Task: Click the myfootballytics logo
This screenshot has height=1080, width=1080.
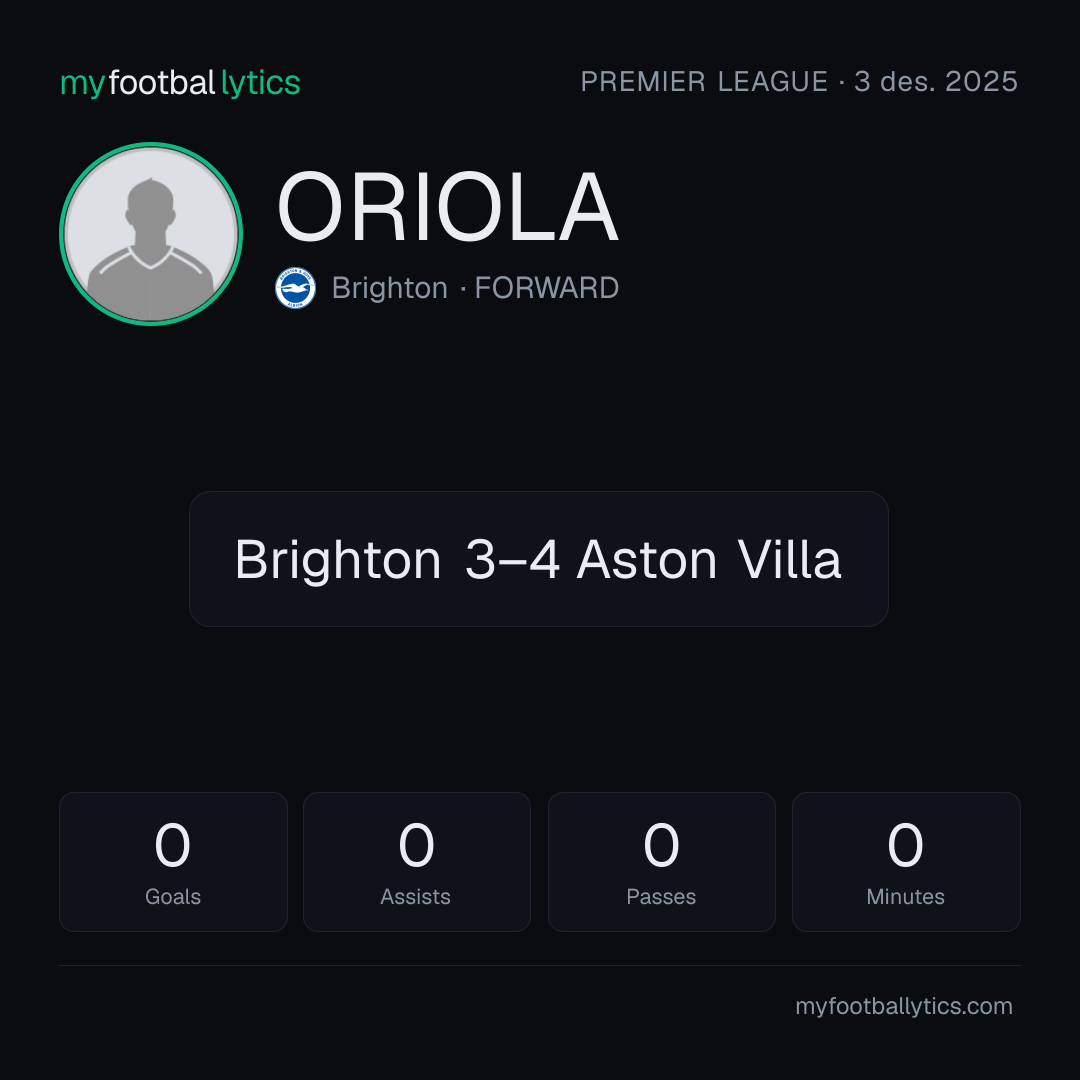Action: (x=180, y=83)
